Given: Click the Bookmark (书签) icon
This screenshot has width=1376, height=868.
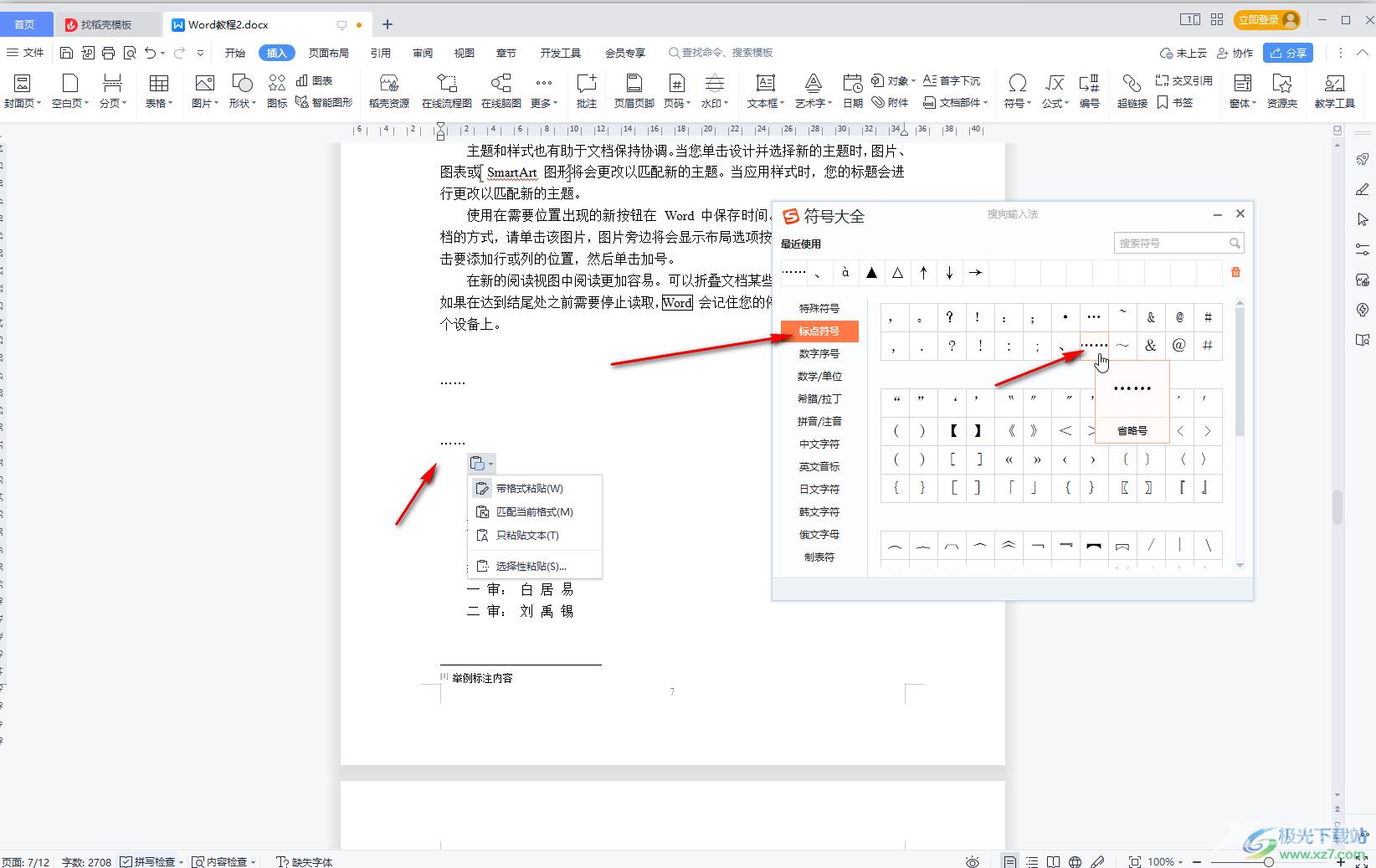Looking at the screenshot, I should click(x=1175, y=103).
